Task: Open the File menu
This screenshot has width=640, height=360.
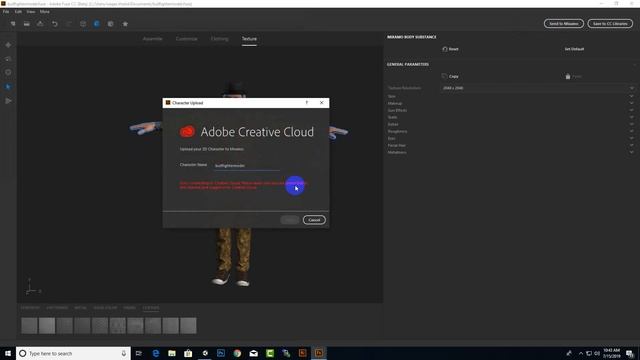Action: (6, 12)
